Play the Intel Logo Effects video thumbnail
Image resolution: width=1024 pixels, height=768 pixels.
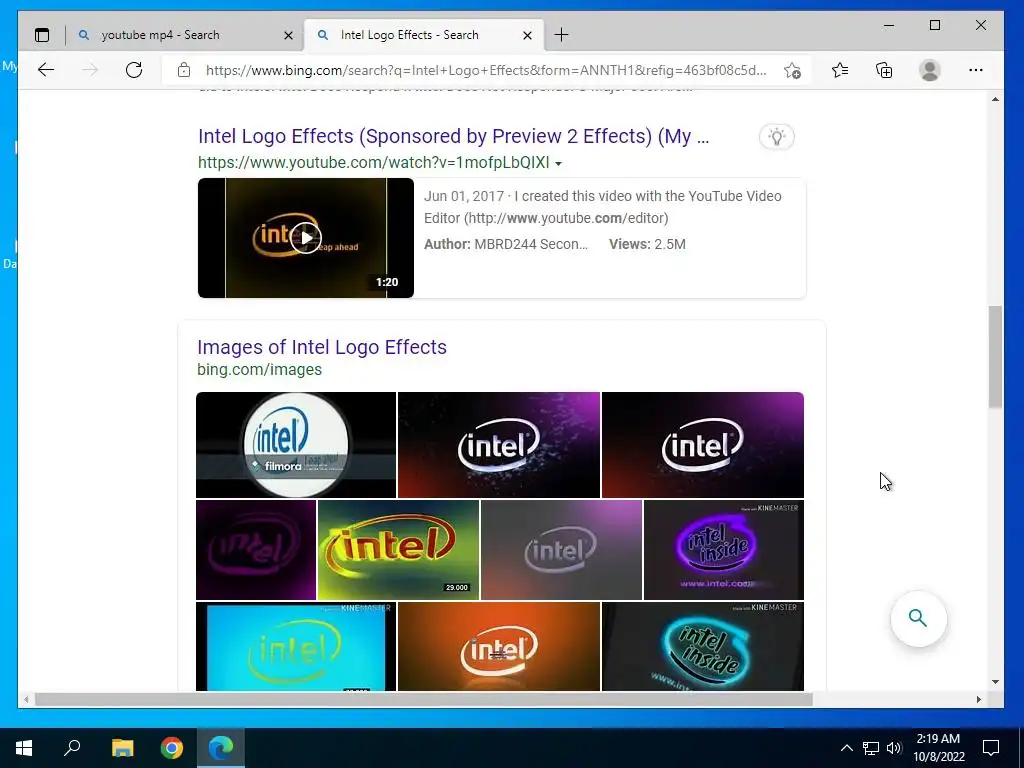pos(306,238)
